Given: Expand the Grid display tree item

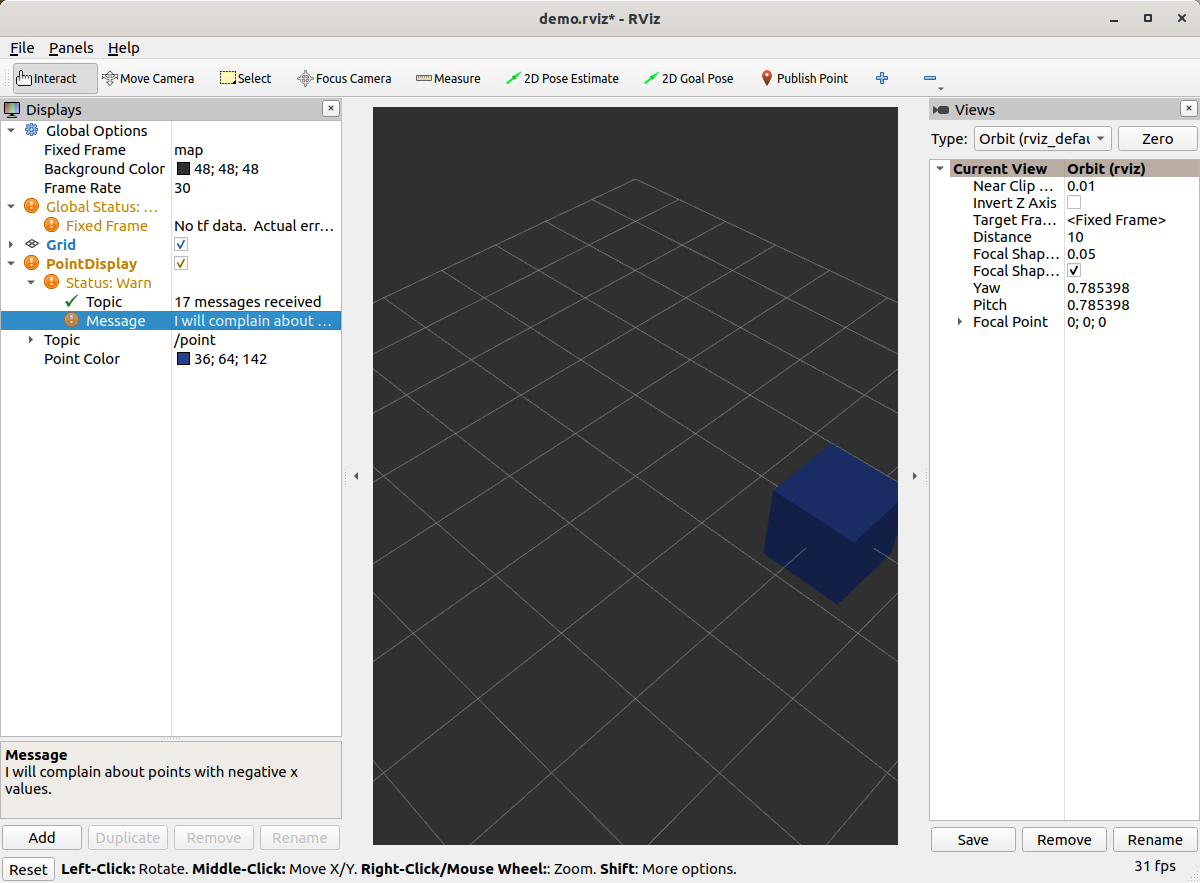Looking at the screenshot, I should (x=11, y=245).
